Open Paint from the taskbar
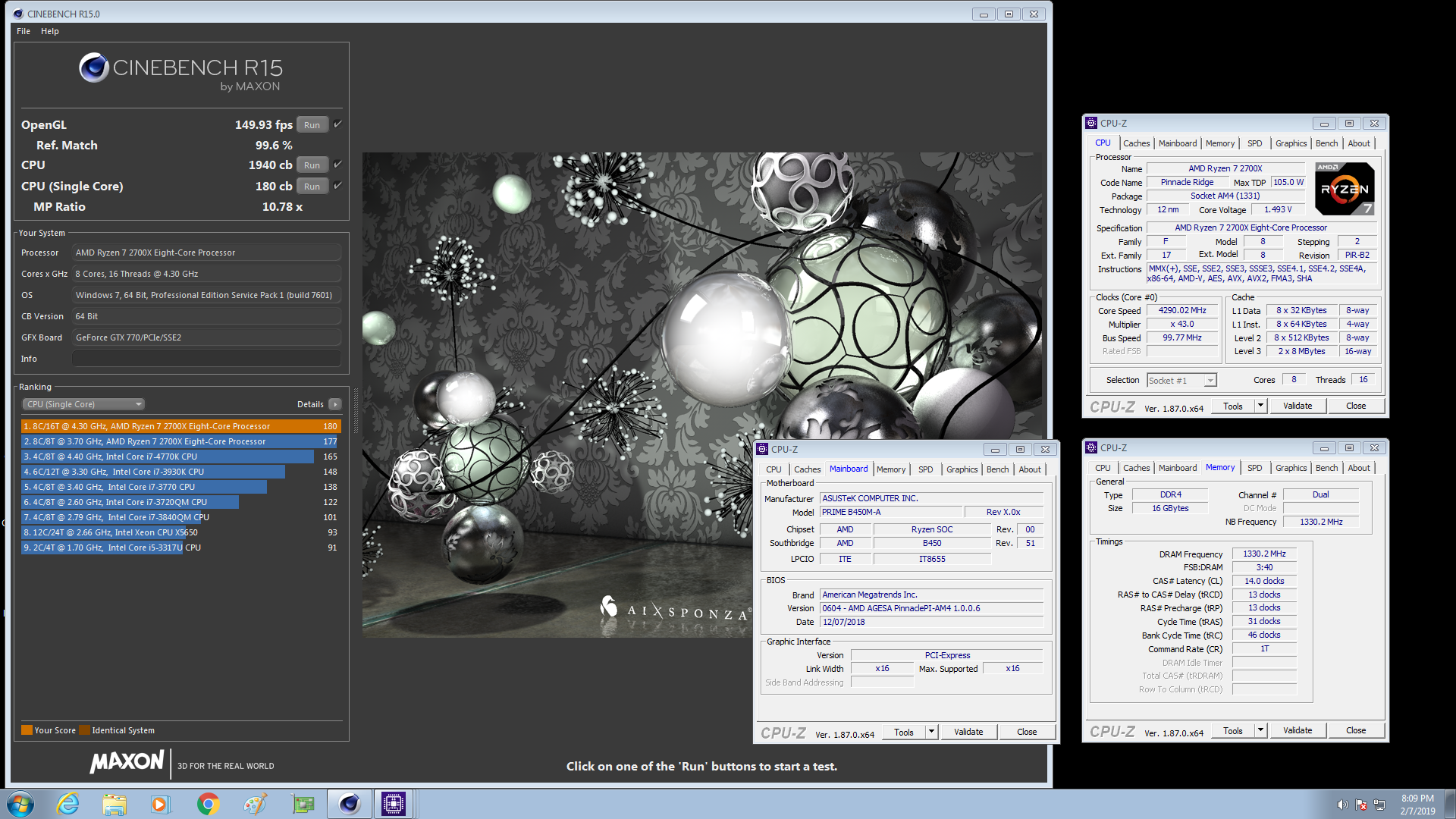 click(255, 804)
